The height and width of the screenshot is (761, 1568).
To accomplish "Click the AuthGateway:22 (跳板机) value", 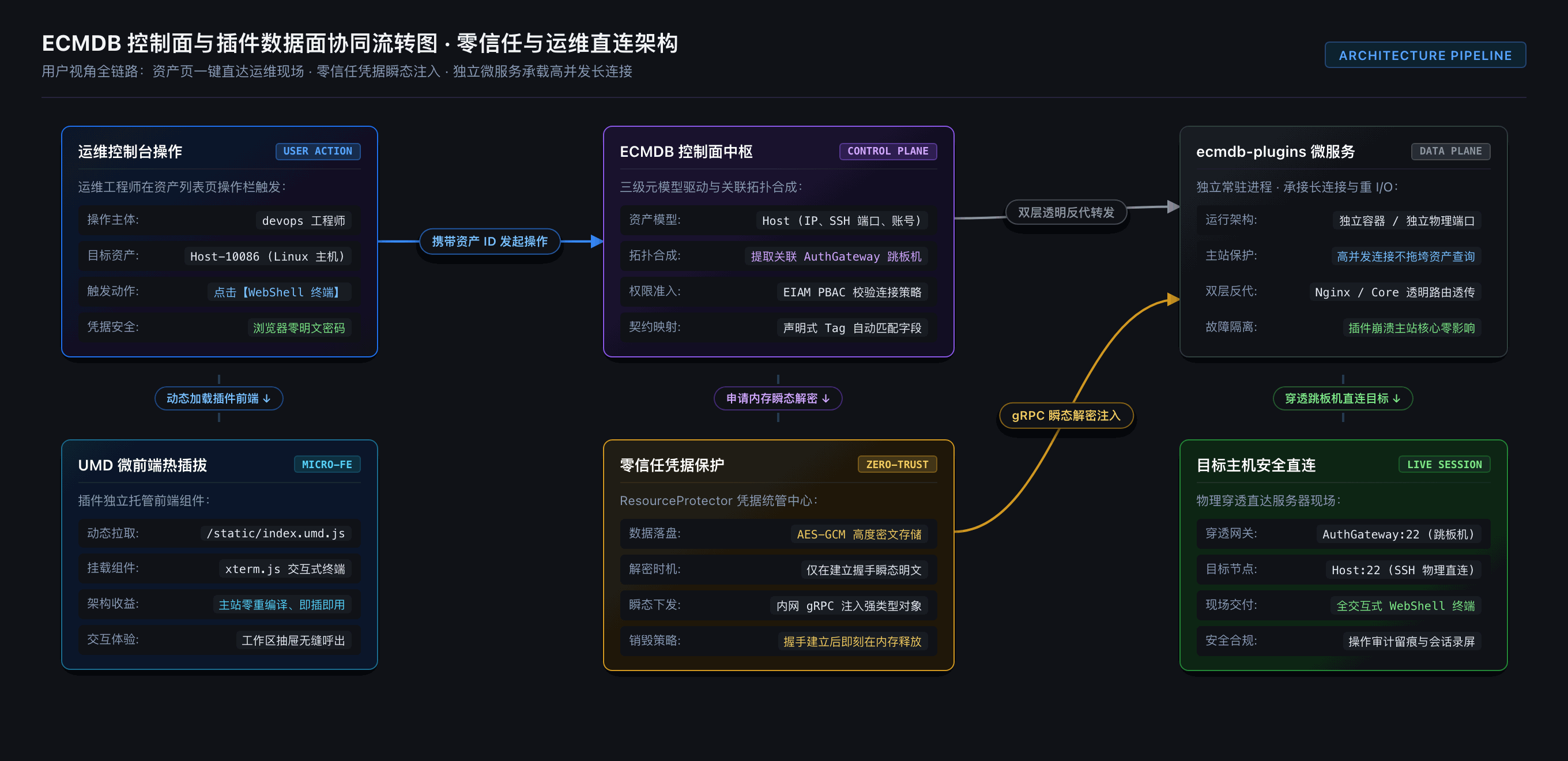I will click(1398, 534).
